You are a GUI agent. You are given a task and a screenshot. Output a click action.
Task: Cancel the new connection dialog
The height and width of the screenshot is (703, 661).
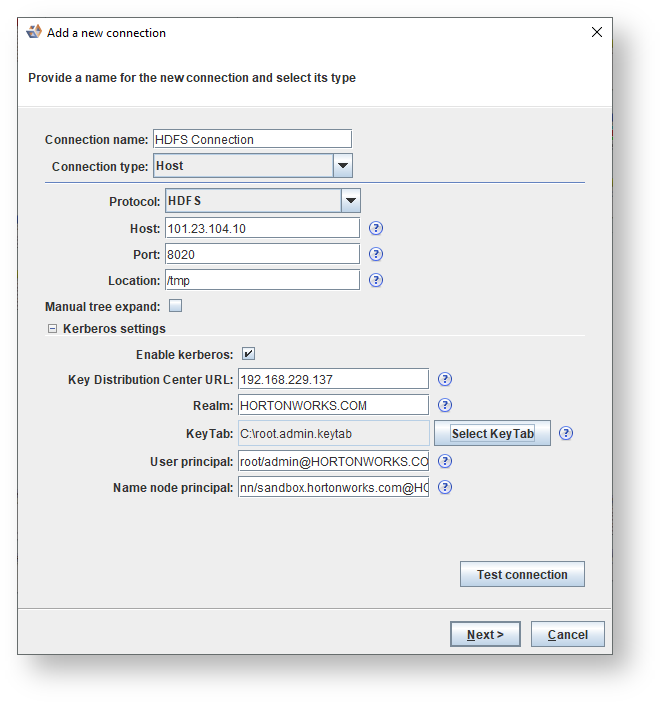567,634
